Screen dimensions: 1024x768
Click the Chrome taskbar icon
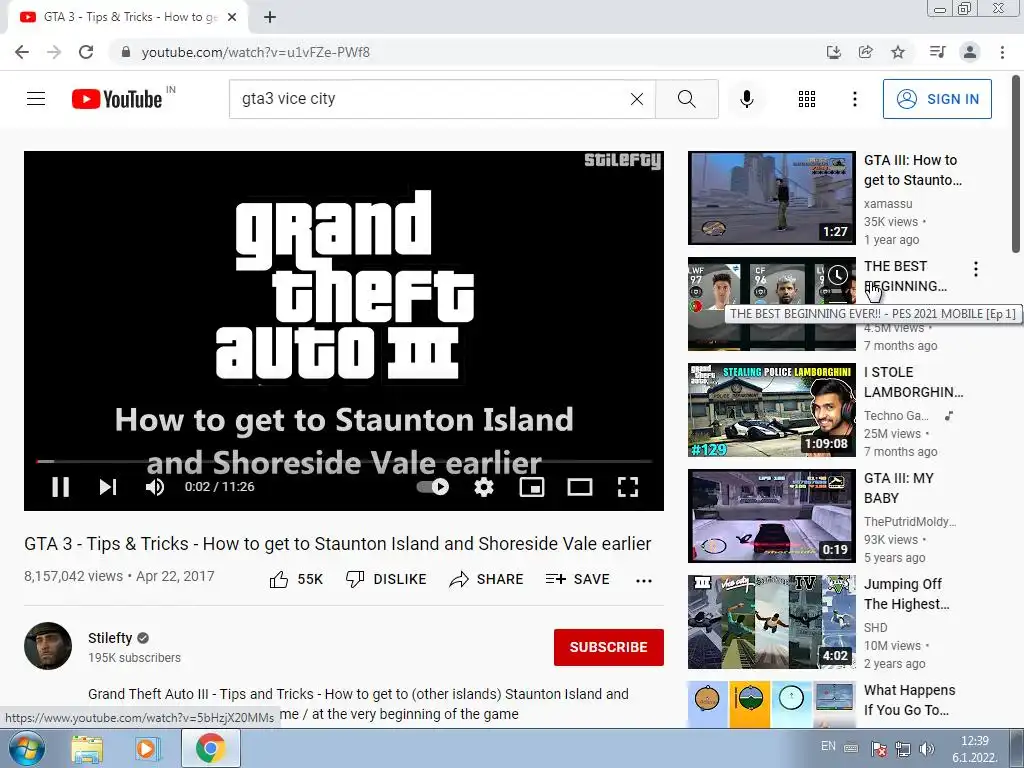point(210,749)
